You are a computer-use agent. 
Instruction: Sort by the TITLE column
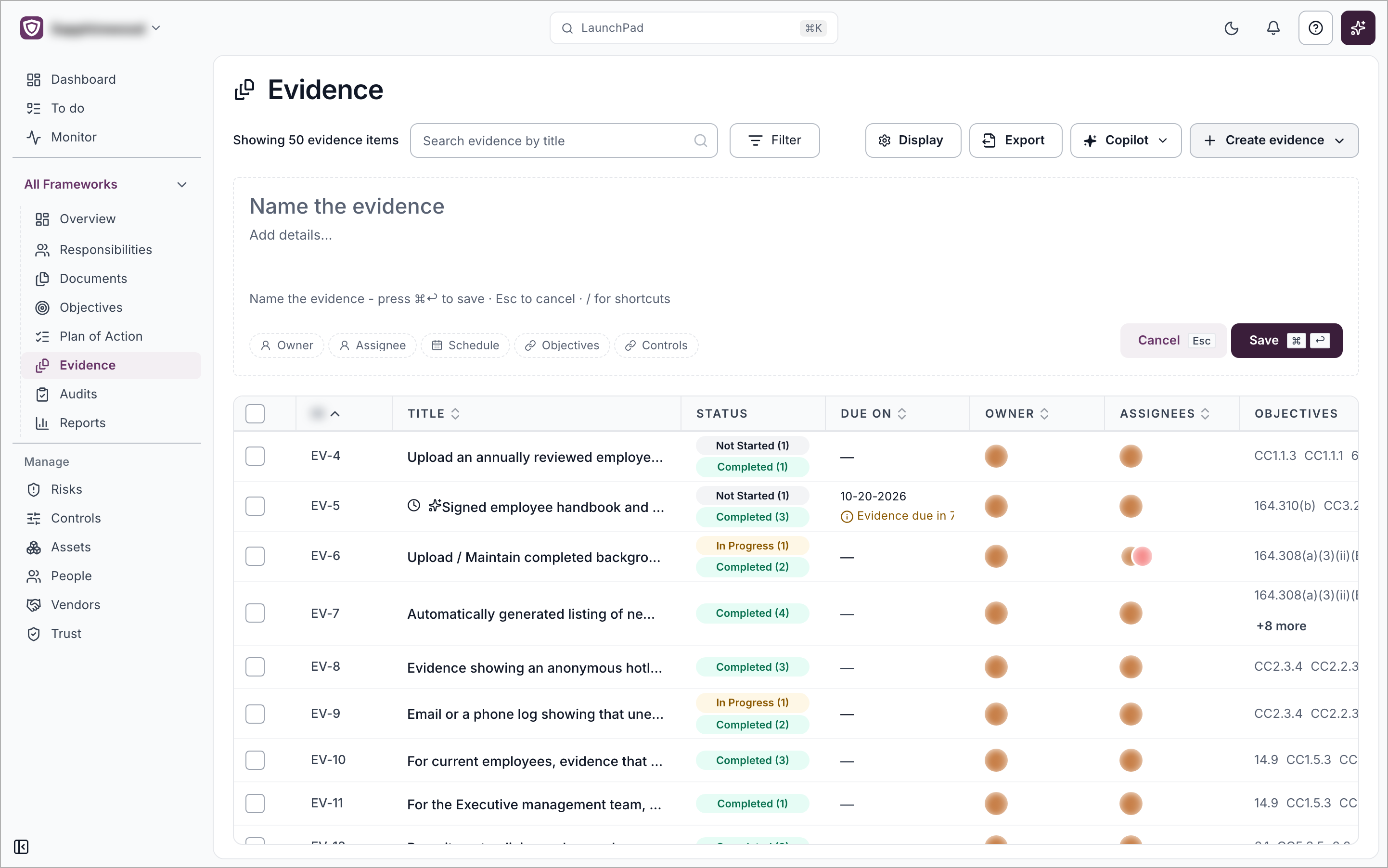(x=434, y=414)
